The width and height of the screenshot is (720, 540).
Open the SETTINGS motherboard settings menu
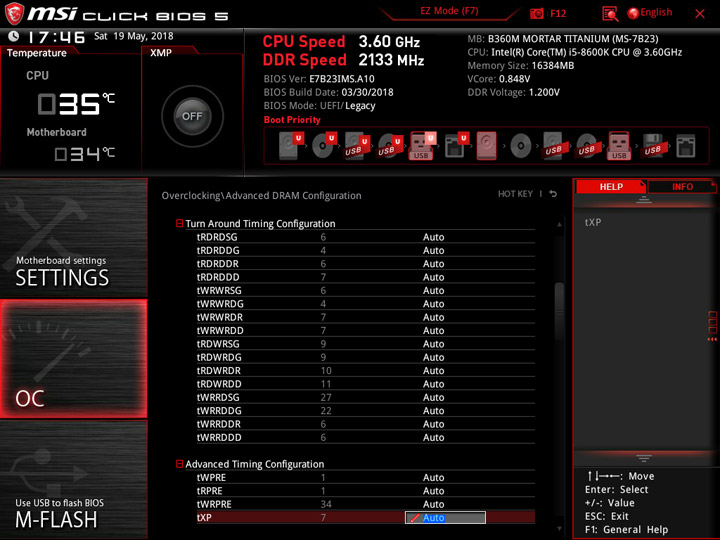(x=73, y=238)
